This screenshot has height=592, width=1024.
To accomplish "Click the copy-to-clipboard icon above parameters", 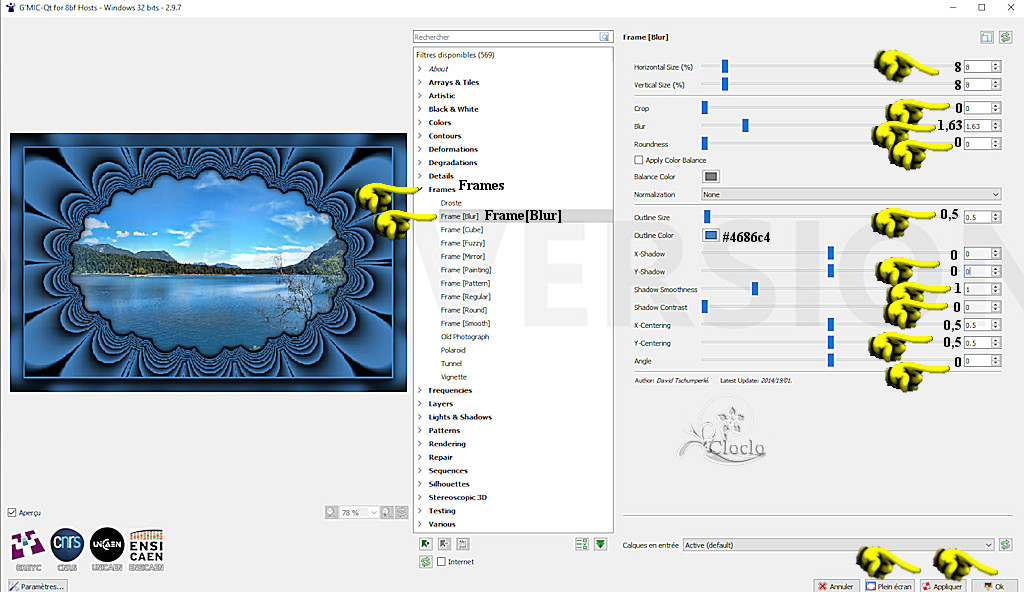I will click(986, 37).
